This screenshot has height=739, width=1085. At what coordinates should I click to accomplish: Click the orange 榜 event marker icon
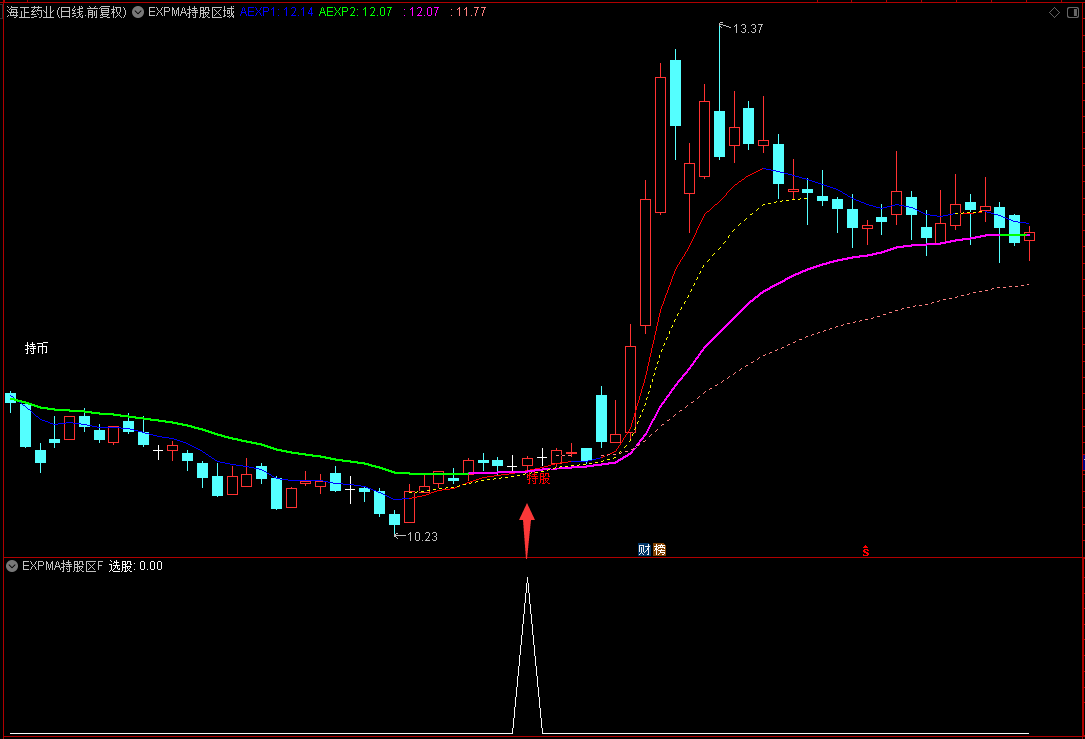659,549
